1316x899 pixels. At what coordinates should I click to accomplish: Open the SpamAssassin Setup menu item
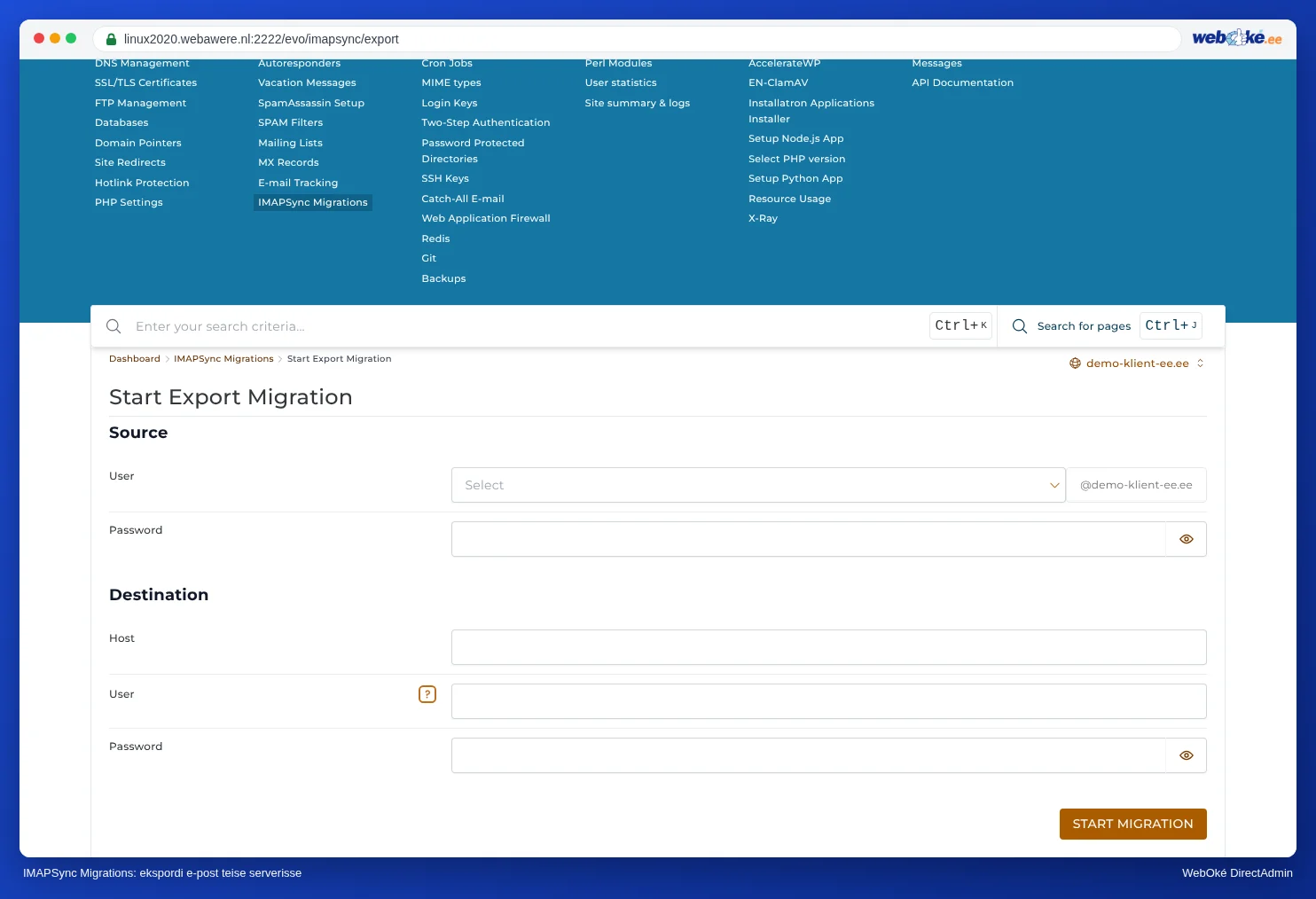[x=311, y=103]
